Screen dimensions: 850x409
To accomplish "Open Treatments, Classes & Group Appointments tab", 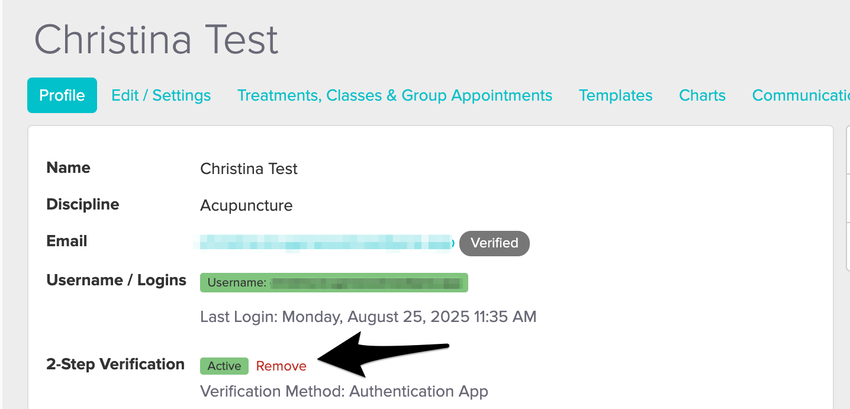I will (x=394, y=96).
